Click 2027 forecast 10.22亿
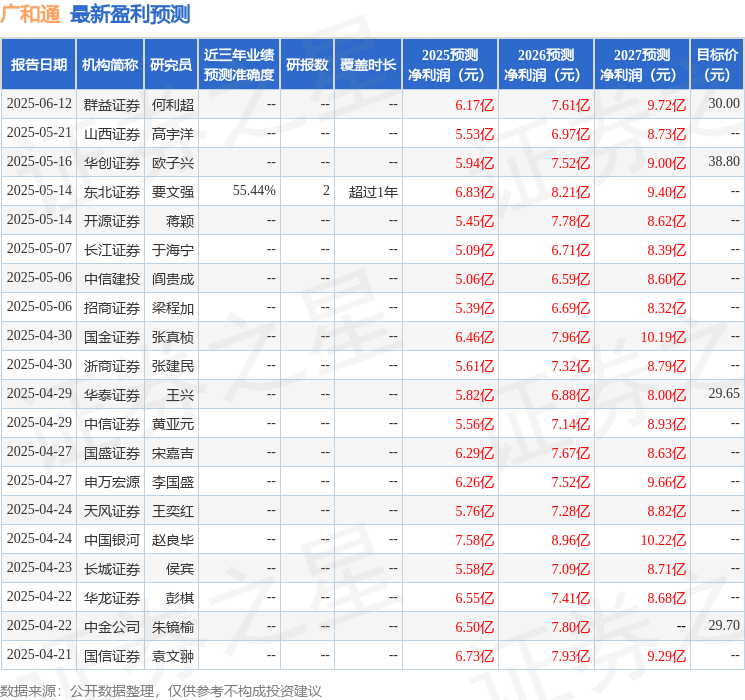 click(x=663, y=540)
